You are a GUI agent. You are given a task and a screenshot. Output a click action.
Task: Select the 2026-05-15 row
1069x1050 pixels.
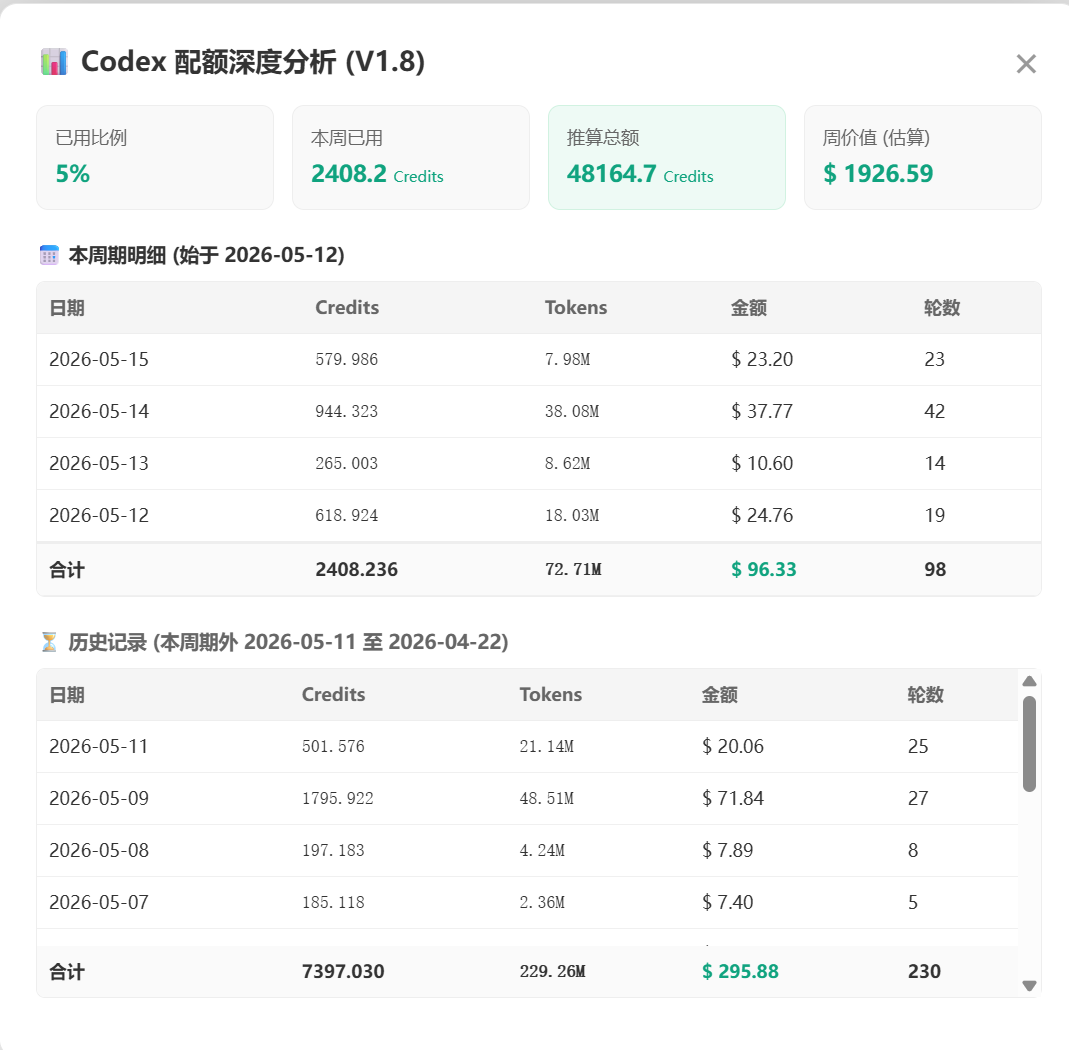point(539,359)
